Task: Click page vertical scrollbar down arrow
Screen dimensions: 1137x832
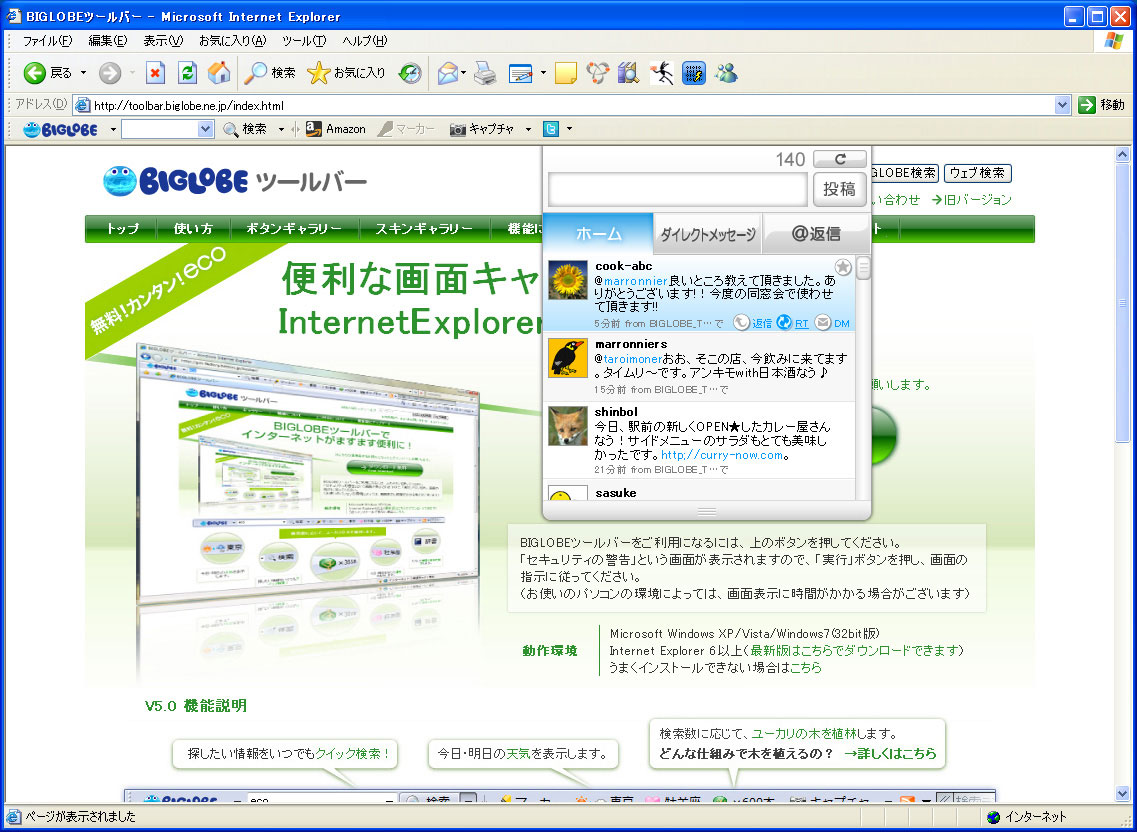Action: pyautogui.click(x=1122, y=794)
